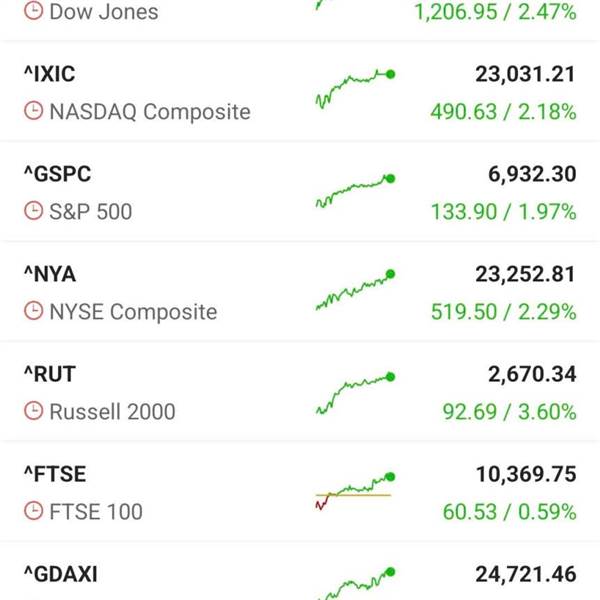Select the ^IXIC ticker symbol
The height and width of the screenshot is (600, 600).
point(49,74)
